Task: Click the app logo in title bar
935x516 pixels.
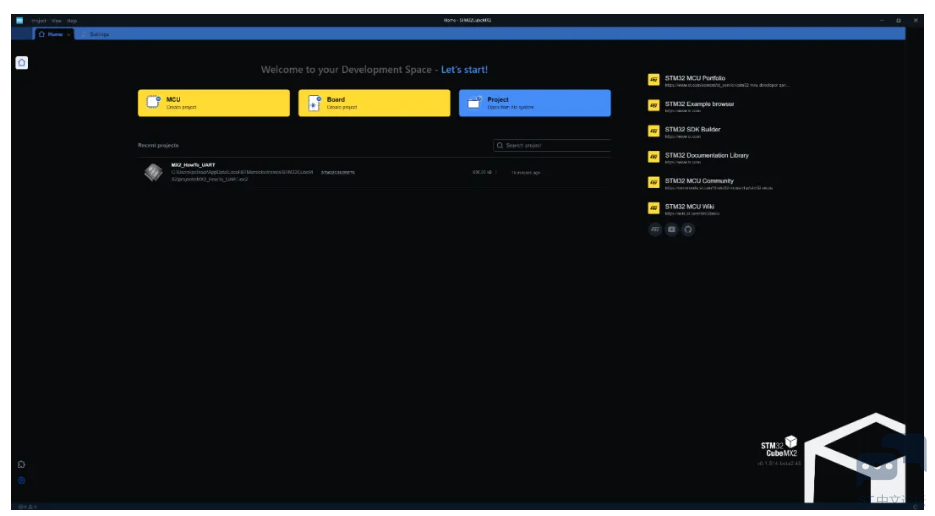Action: click(x=20, y=20)
